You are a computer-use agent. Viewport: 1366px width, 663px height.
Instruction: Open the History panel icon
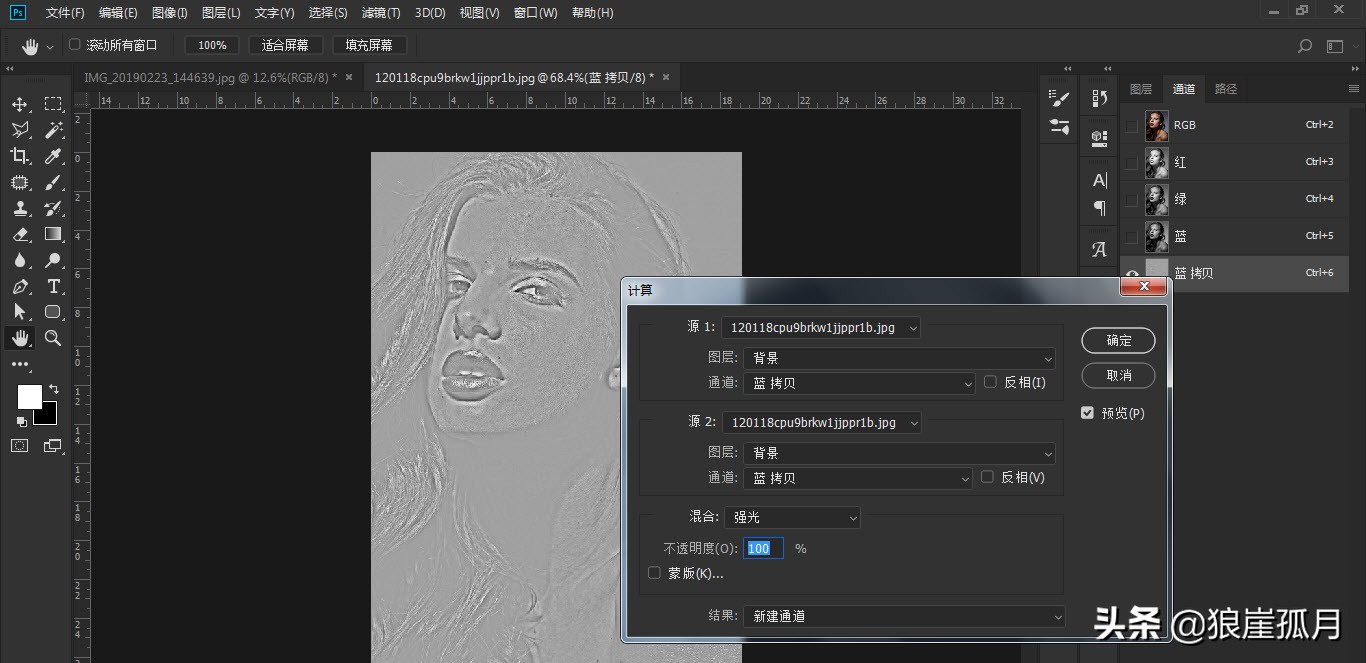(x=1100, y=98)
